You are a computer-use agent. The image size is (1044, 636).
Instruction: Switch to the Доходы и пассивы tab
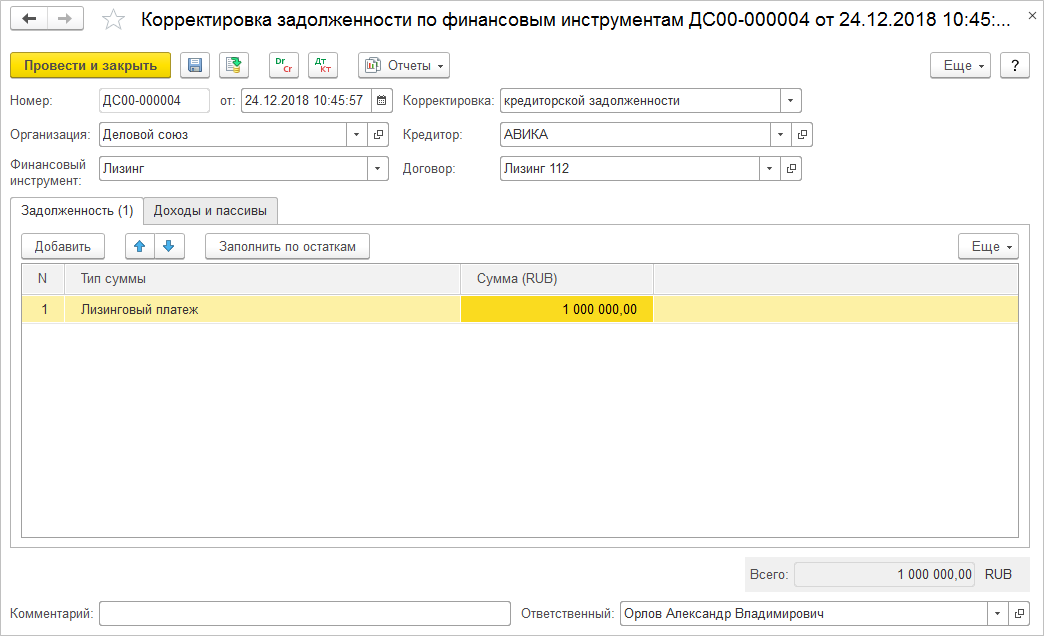210,210
